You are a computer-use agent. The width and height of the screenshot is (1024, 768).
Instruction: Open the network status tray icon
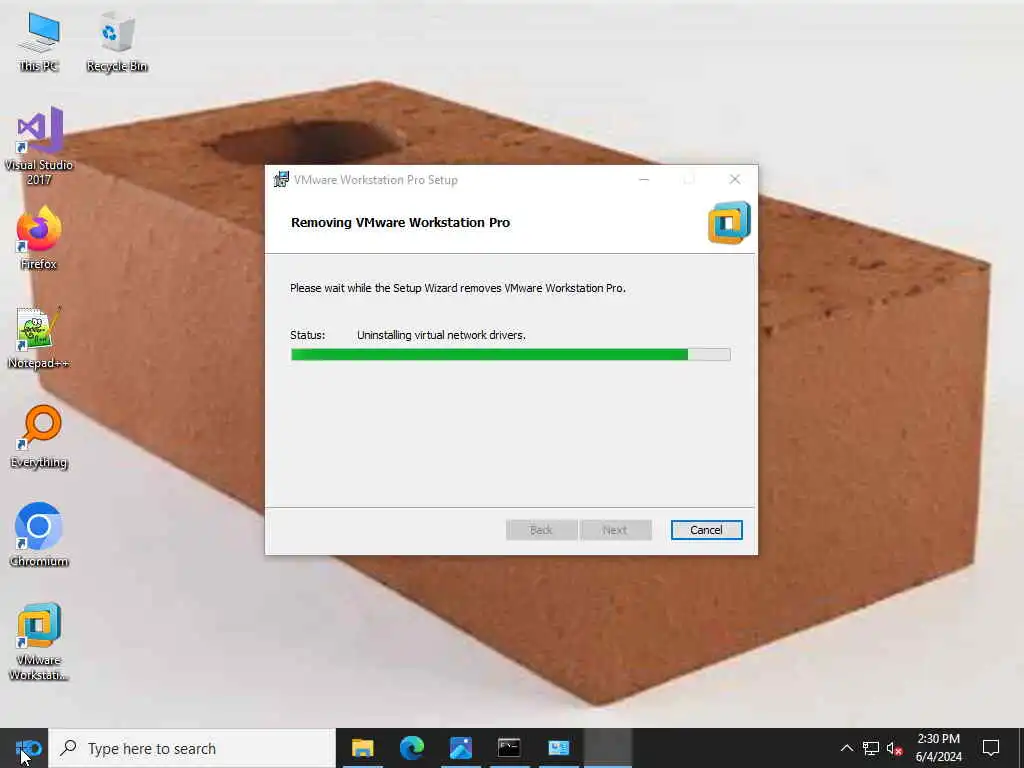pos(871,748)
